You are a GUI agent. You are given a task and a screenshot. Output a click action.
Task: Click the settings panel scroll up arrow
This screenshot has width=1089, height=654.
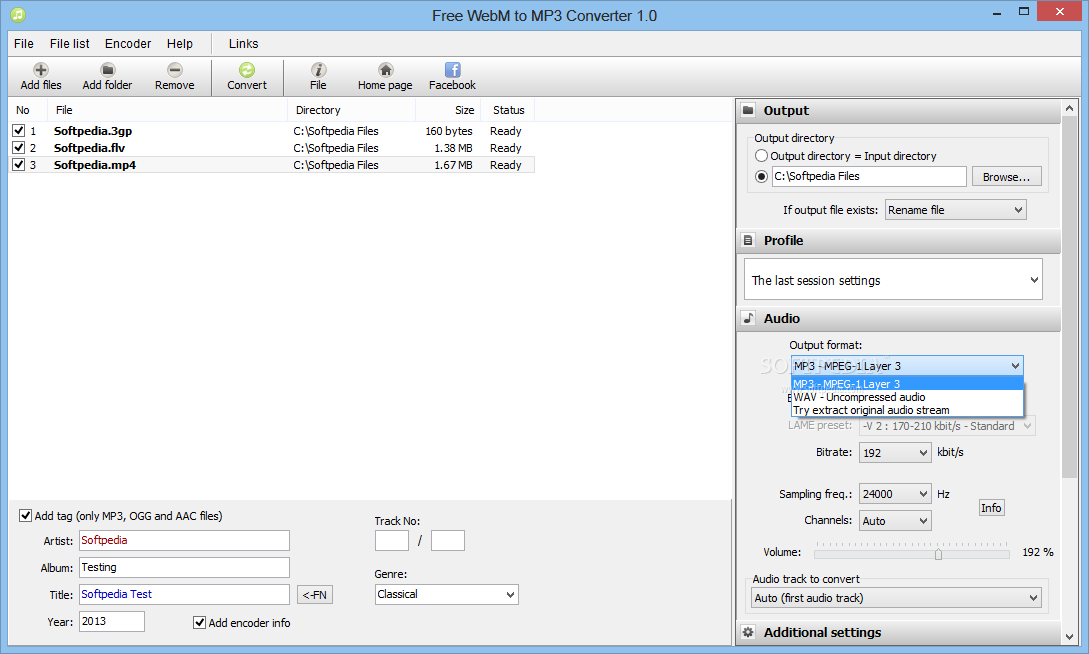click(x=1069, y=108)
